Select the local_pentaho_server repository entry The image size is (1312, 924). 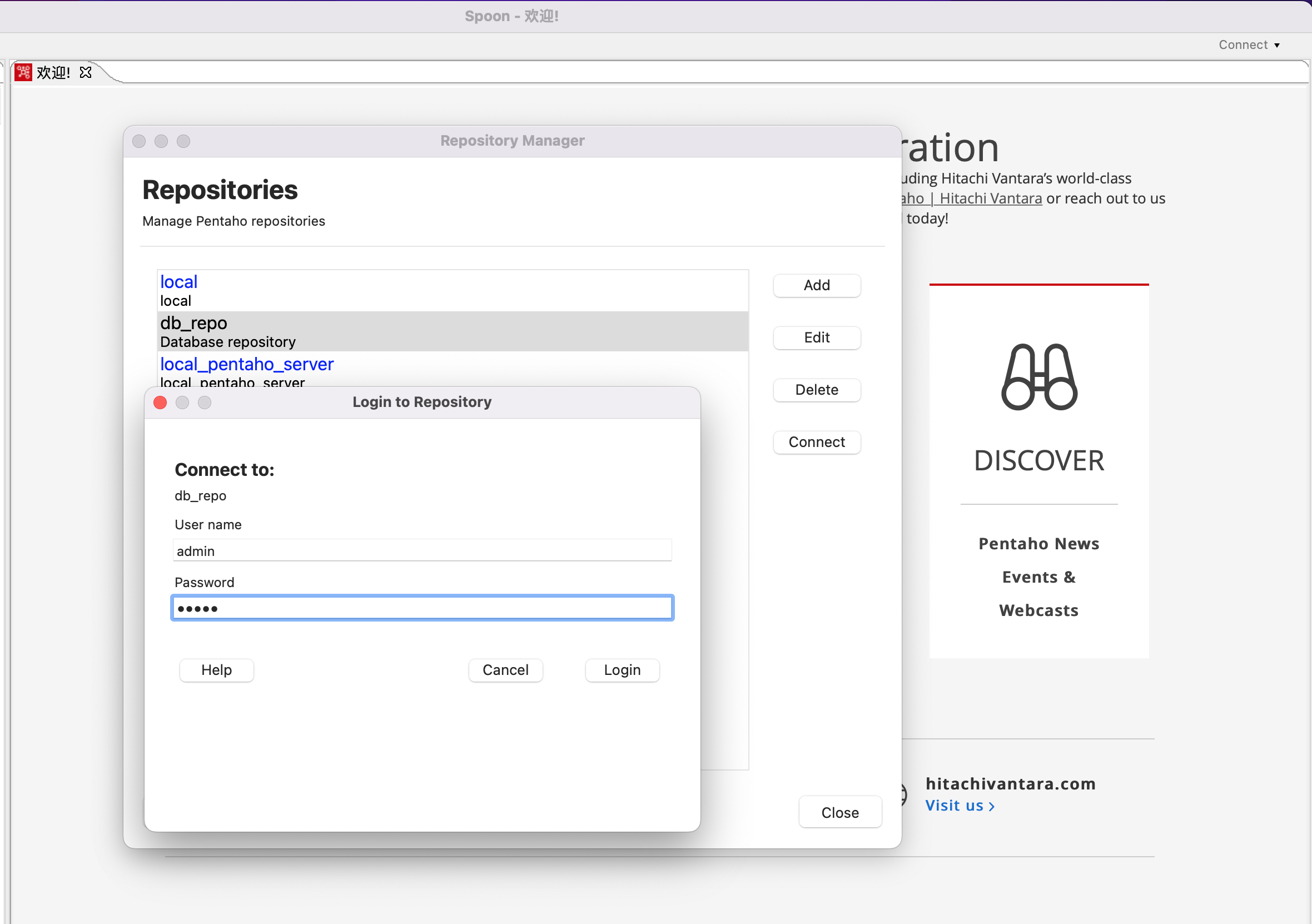point(246,365)
